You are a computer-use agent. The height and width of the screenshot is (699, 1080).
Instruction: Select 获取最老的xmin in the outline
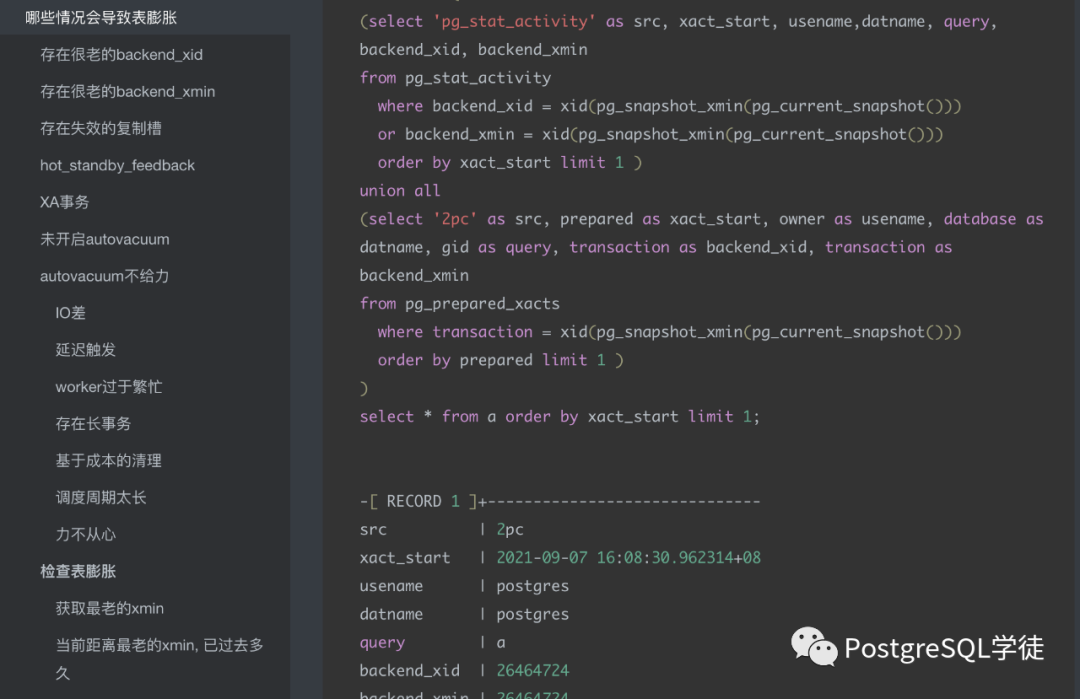tap(110, 608)
